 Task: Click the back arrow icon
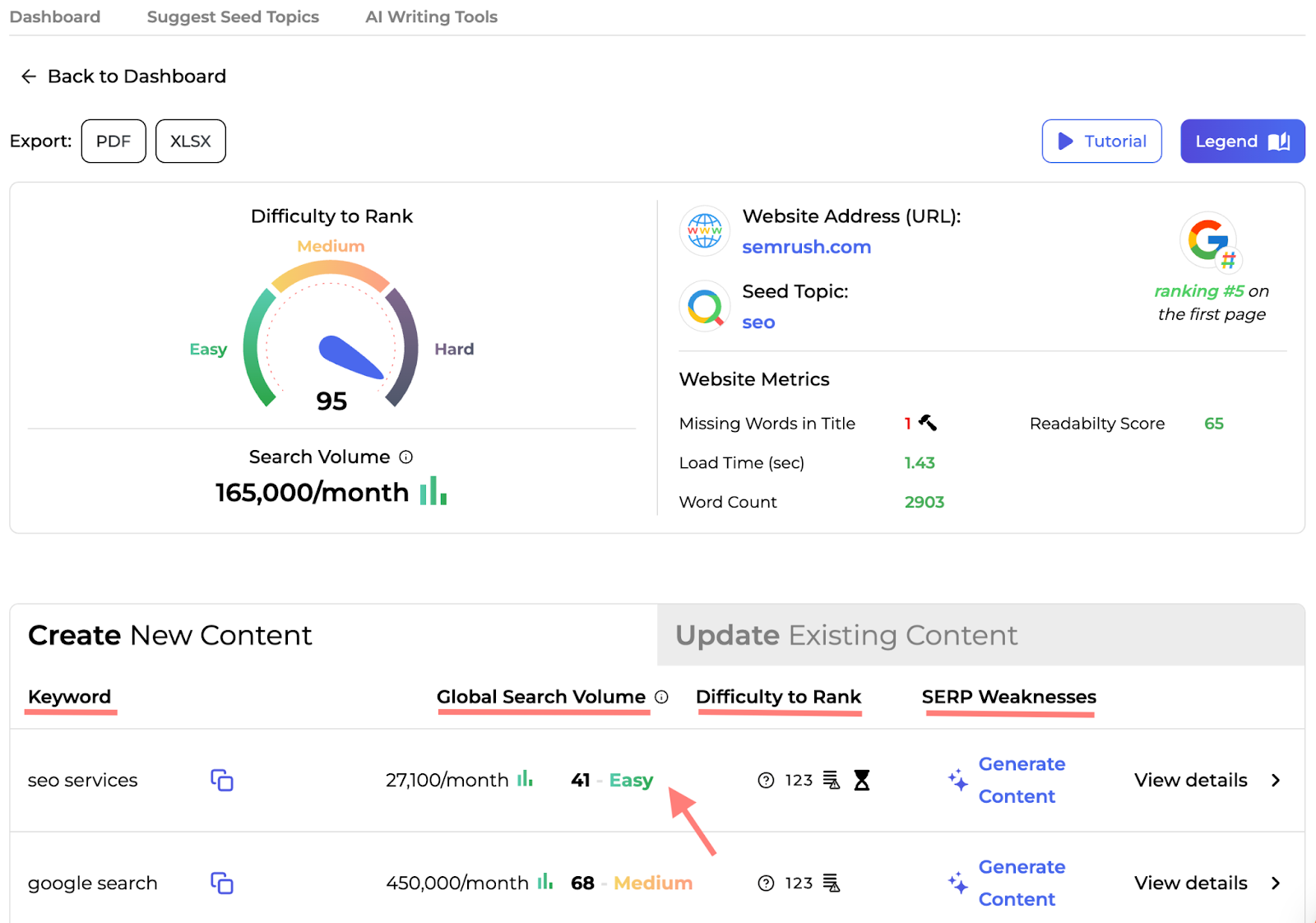pos(29,77)
